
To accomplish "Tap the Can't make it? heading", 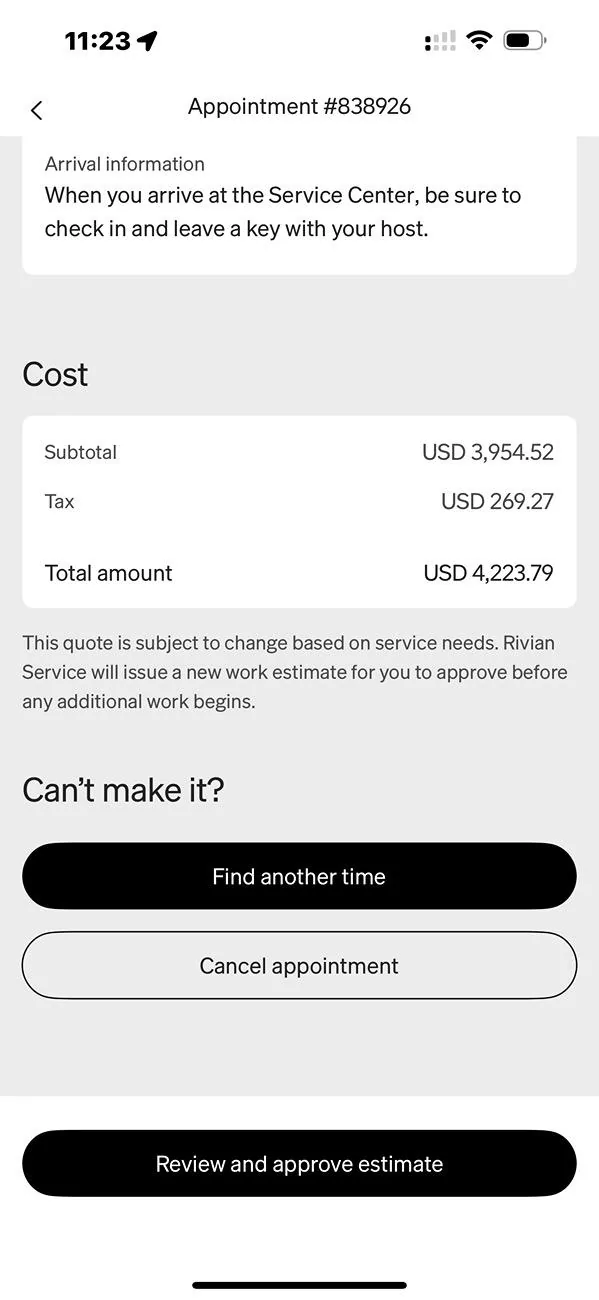I will (x=123, y=790).
